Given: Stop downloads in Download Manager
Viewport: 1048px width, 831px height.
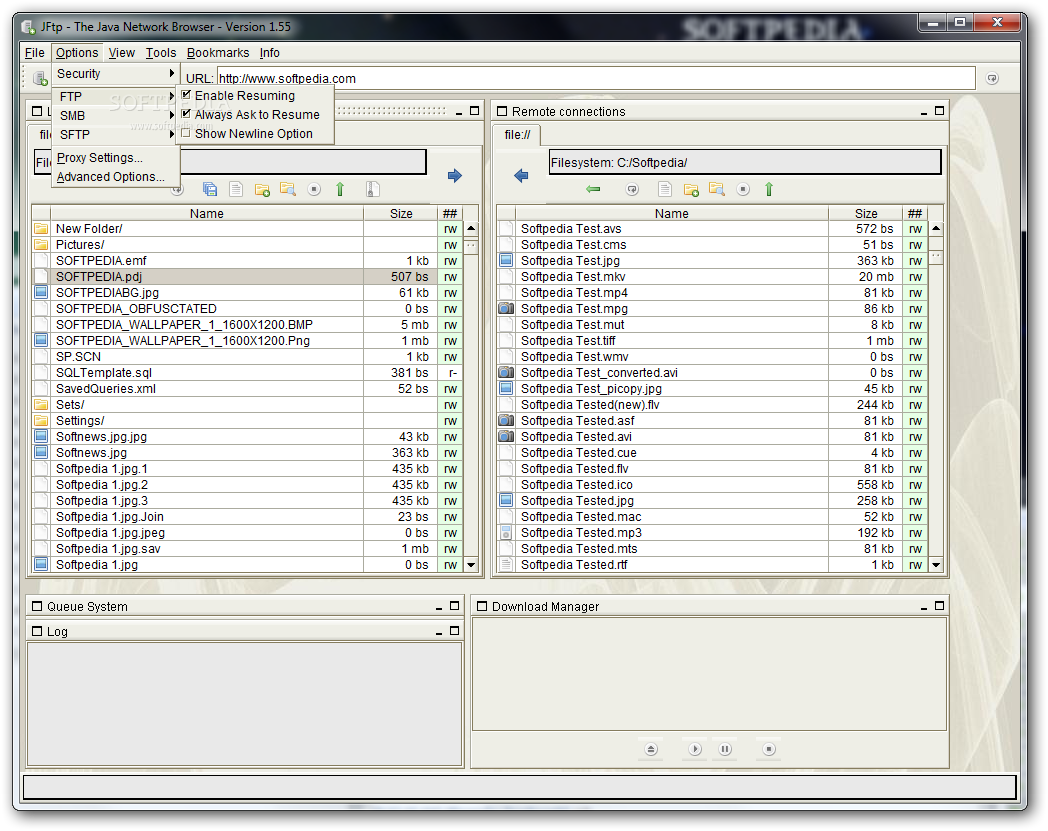Looking at the screenshot, I should coord(769,749).
